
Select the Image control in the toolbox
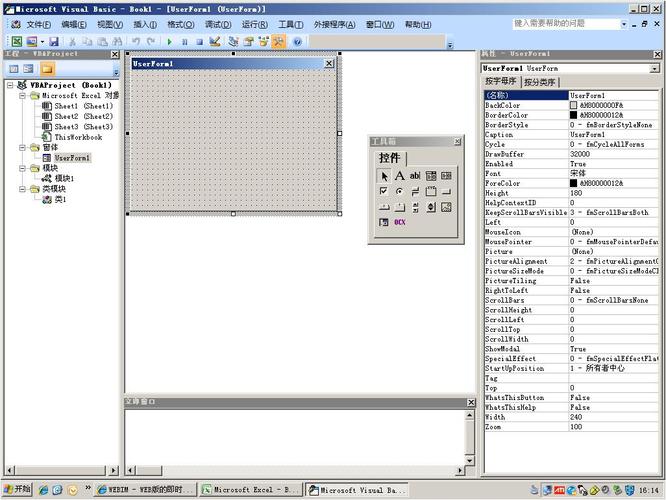(446, 207)
